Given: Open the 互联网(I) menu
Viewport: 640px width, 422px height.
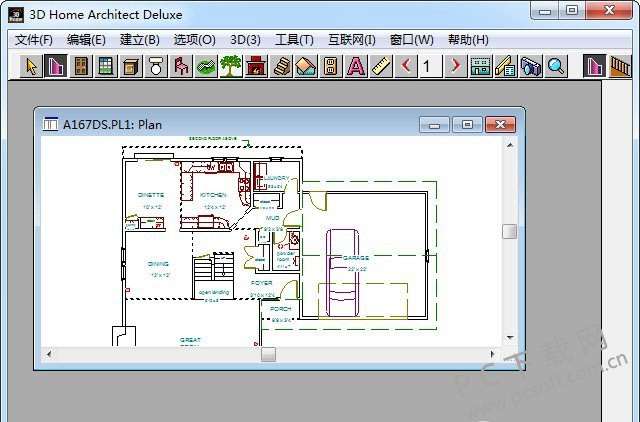Looking at the screenshot, I should 352,40.
